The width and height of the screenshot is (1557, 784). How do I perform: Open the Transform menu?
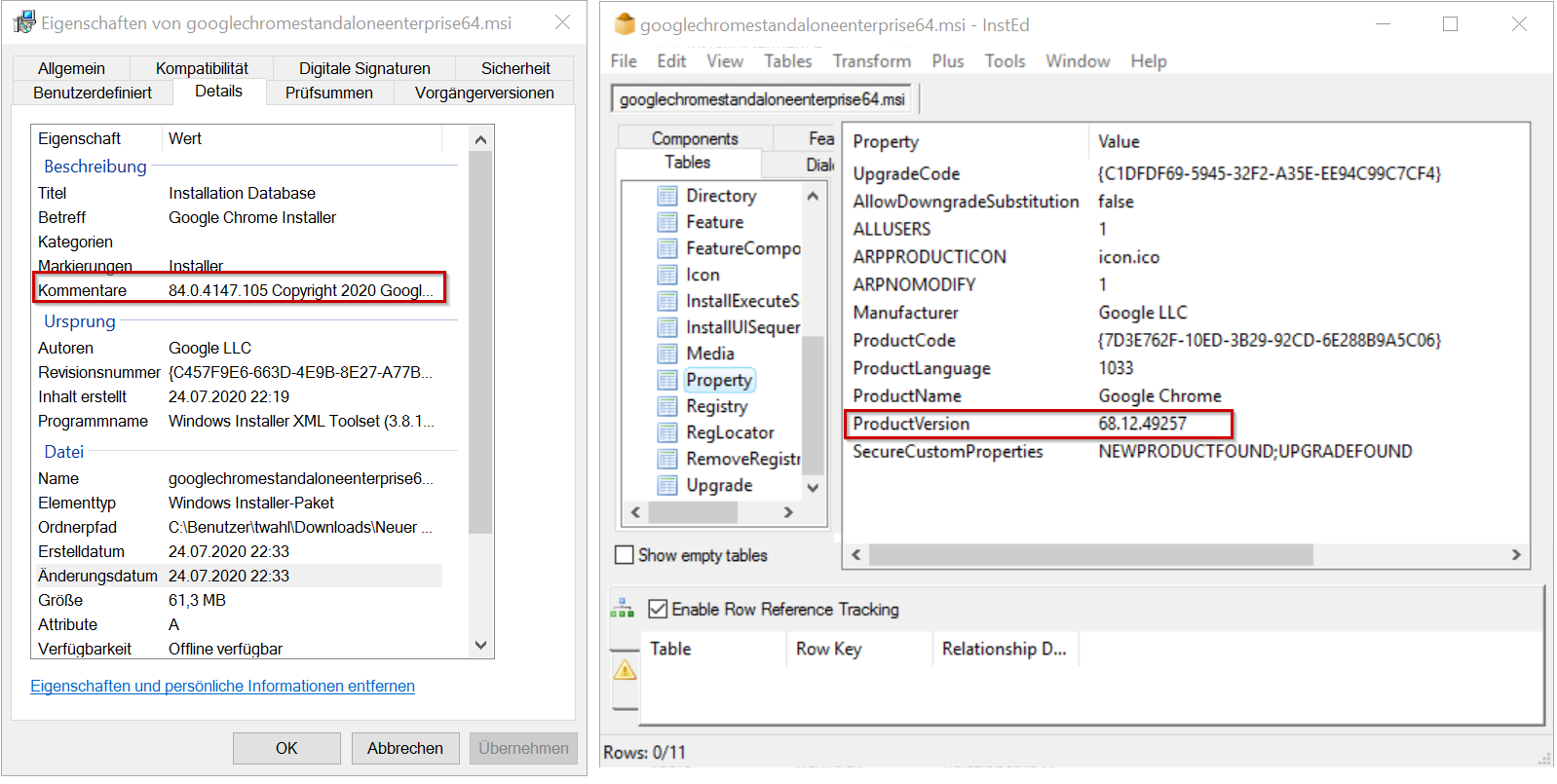(872, 61)
